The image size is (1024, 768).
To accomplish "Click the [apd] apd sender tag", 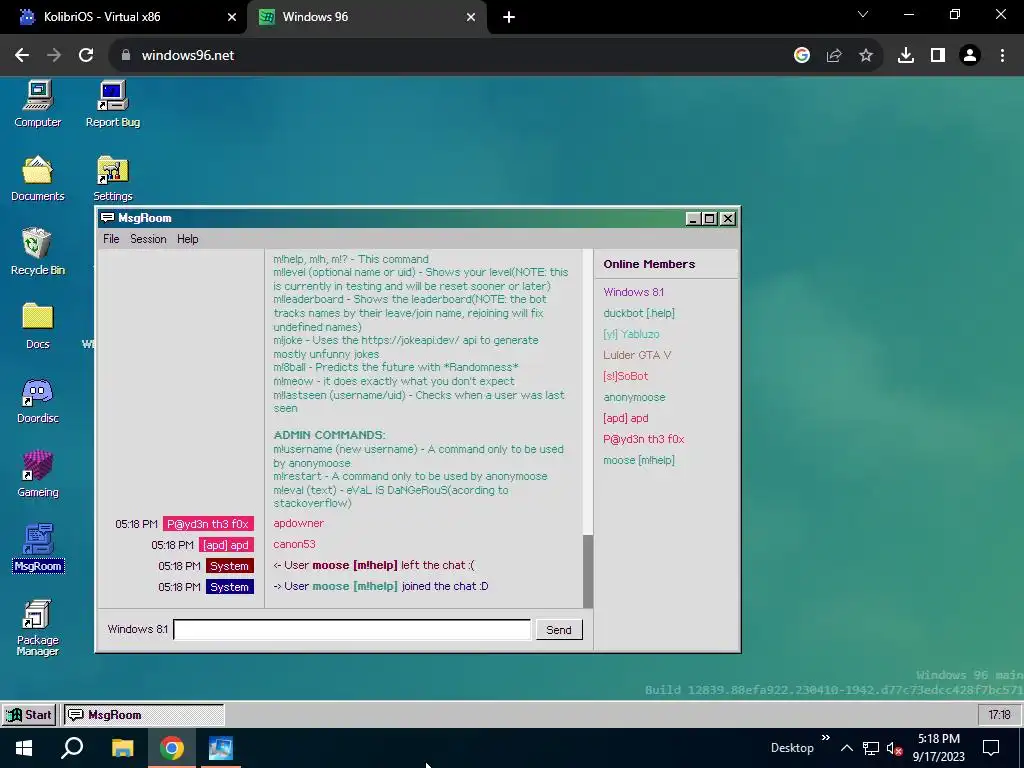I will pos(226,545).
